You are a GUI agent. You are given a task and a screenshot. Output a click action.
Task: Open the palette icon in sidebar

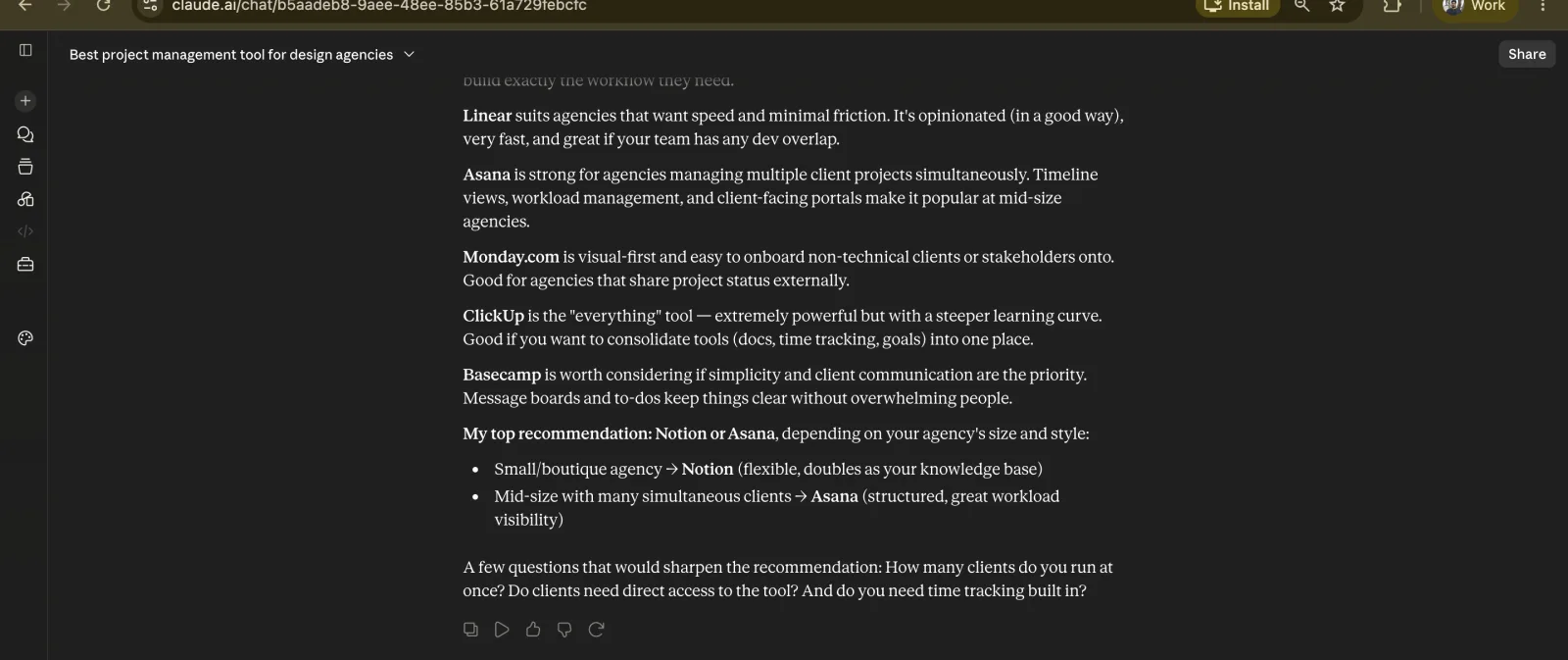25,338
